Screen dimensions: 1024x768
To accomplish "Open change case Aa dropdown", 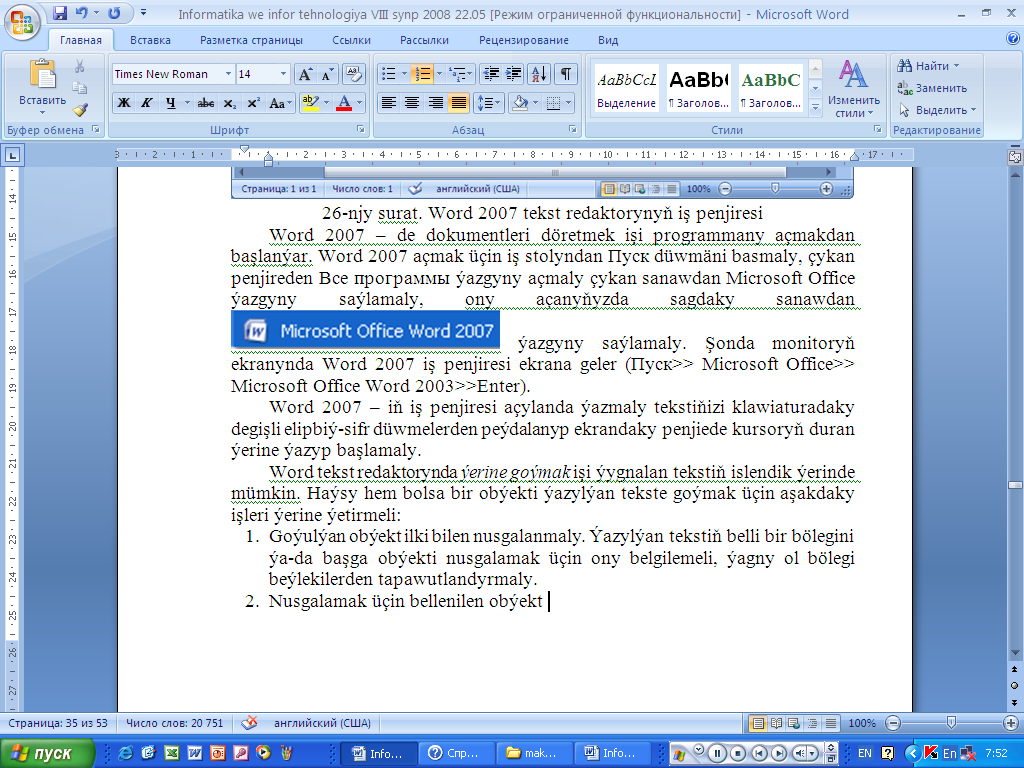I will (x=279, y=103).
